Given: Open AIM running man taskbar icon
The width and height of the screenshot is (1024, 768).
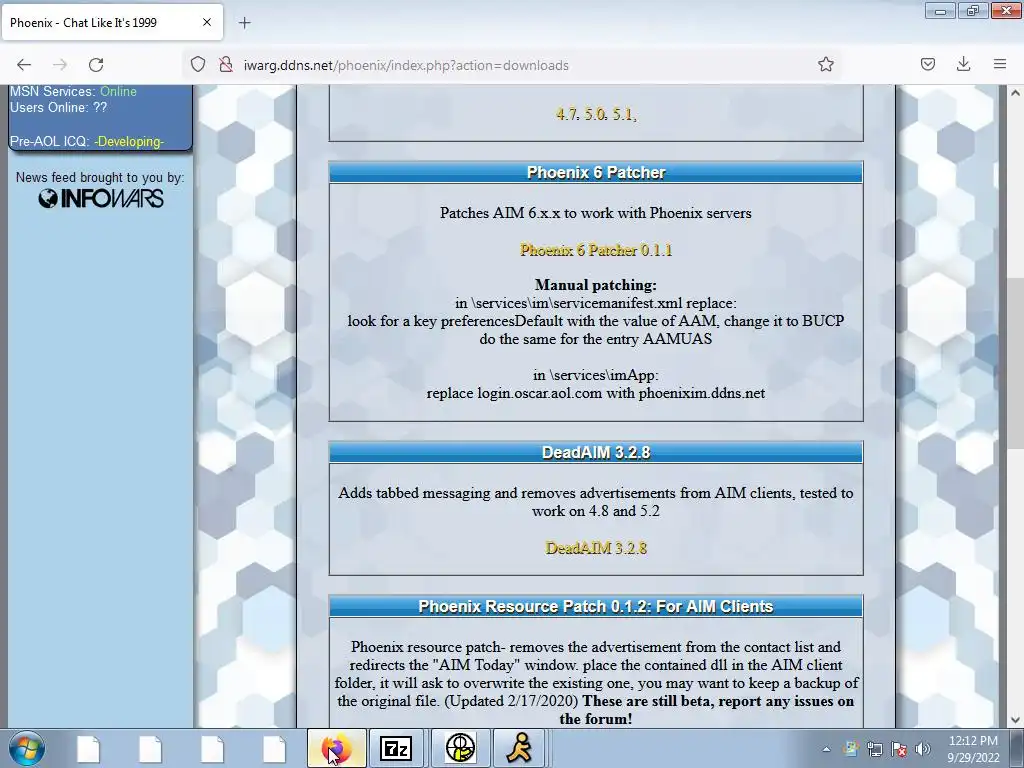Looking at the screenshot, I should point(520,748).
